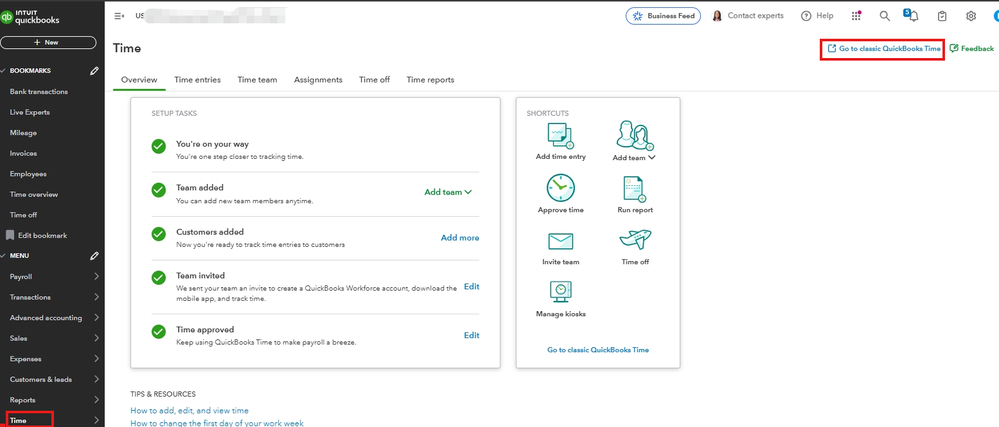The image size is (999, 427).
Task: Open How to add, edit, and view time
Action: (189, 410)
